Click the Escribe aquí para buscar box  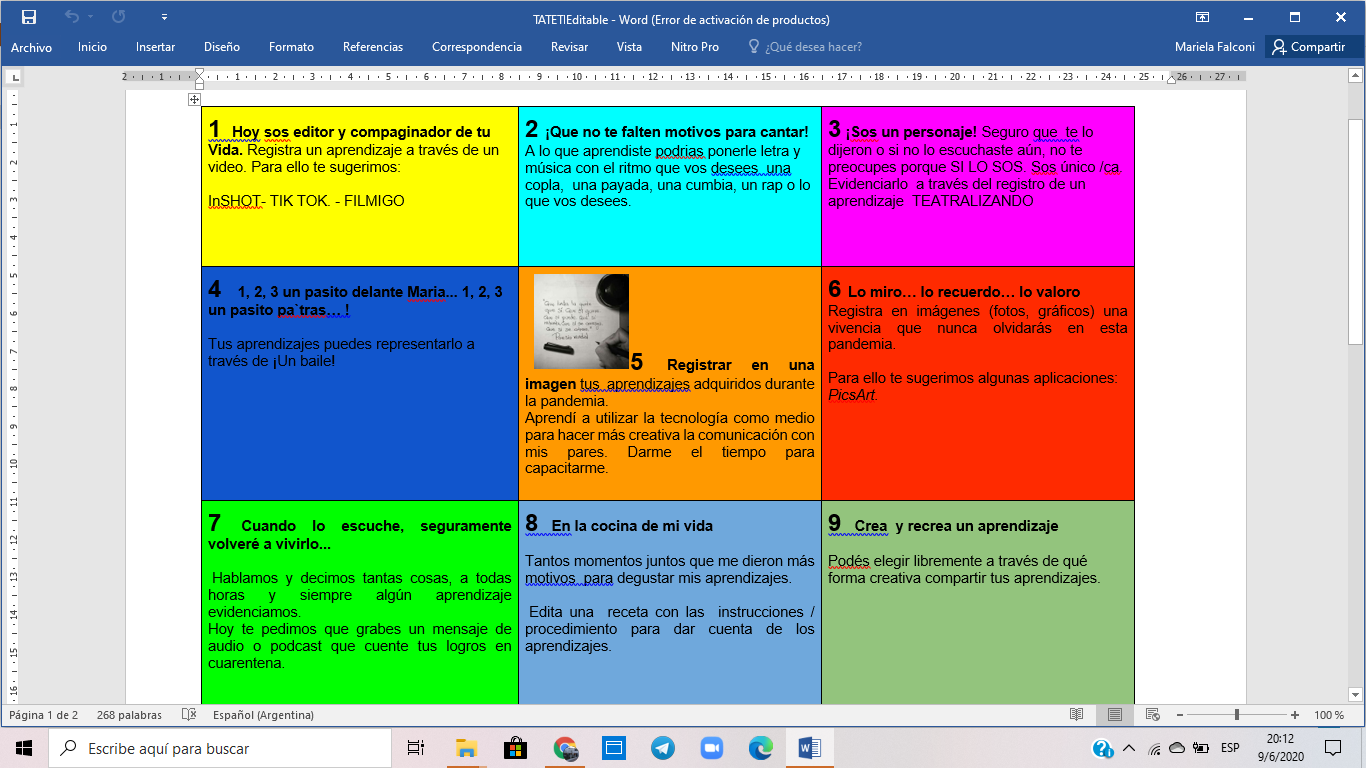[220, 748]
